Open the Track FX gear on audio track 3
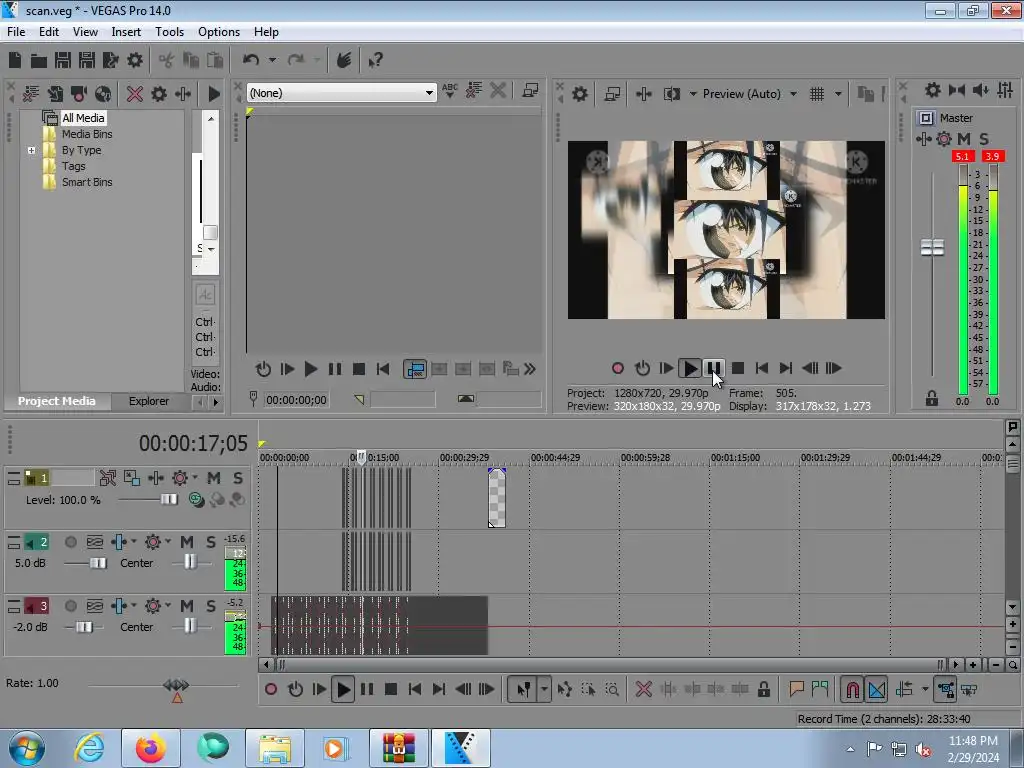 click(153, 606)
